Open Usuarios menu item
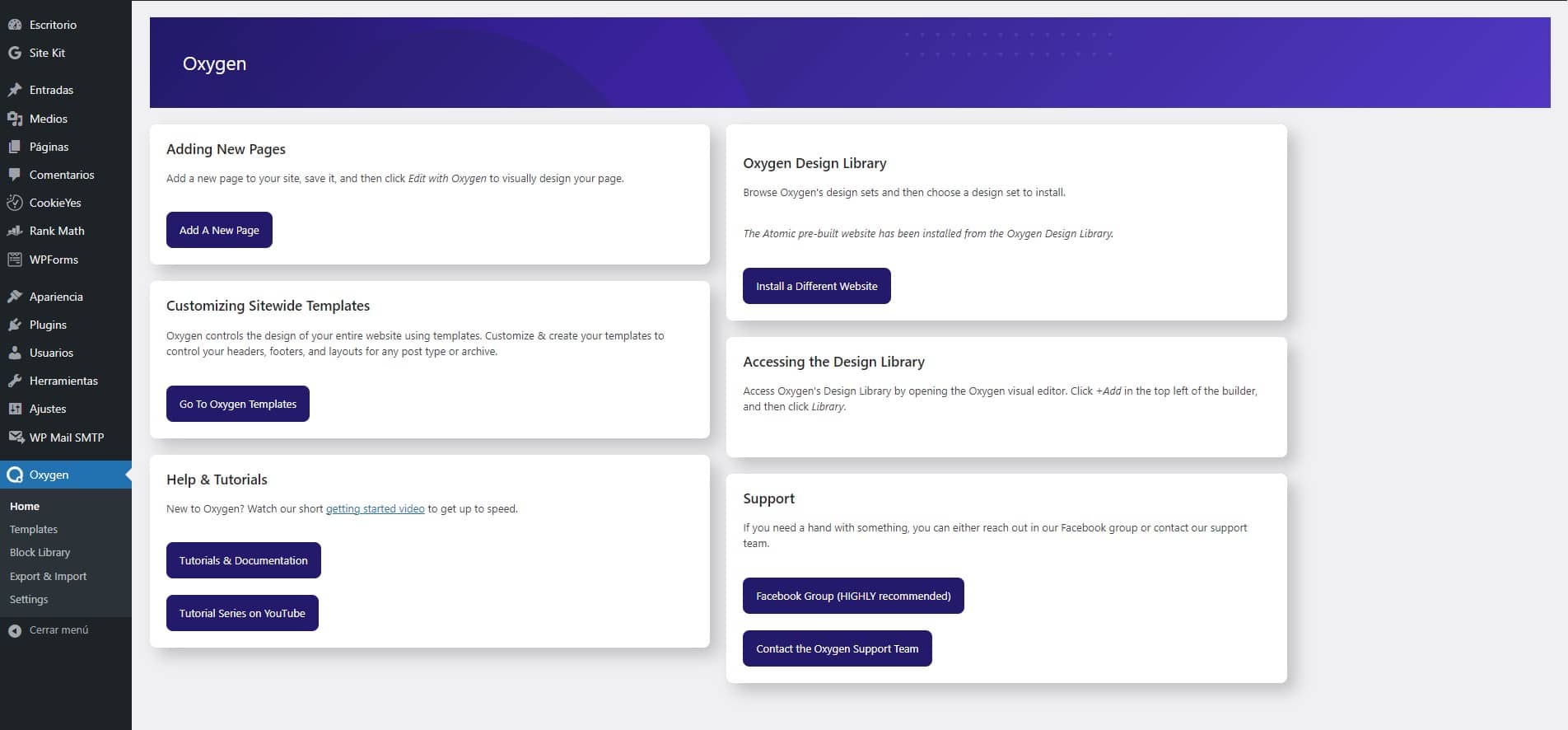Viewport: 1568px width, 730px height. [x=66, y=353]
